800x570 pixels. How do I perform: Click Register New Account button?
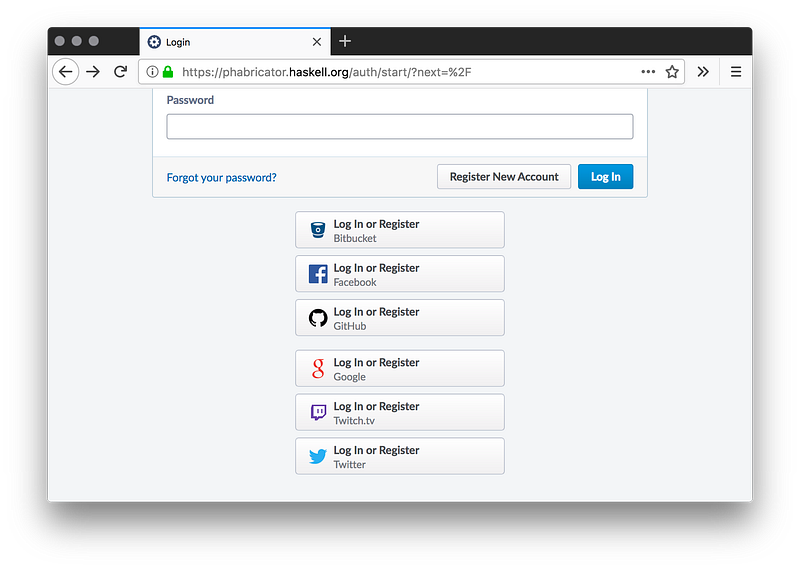[x=504, y=177]
